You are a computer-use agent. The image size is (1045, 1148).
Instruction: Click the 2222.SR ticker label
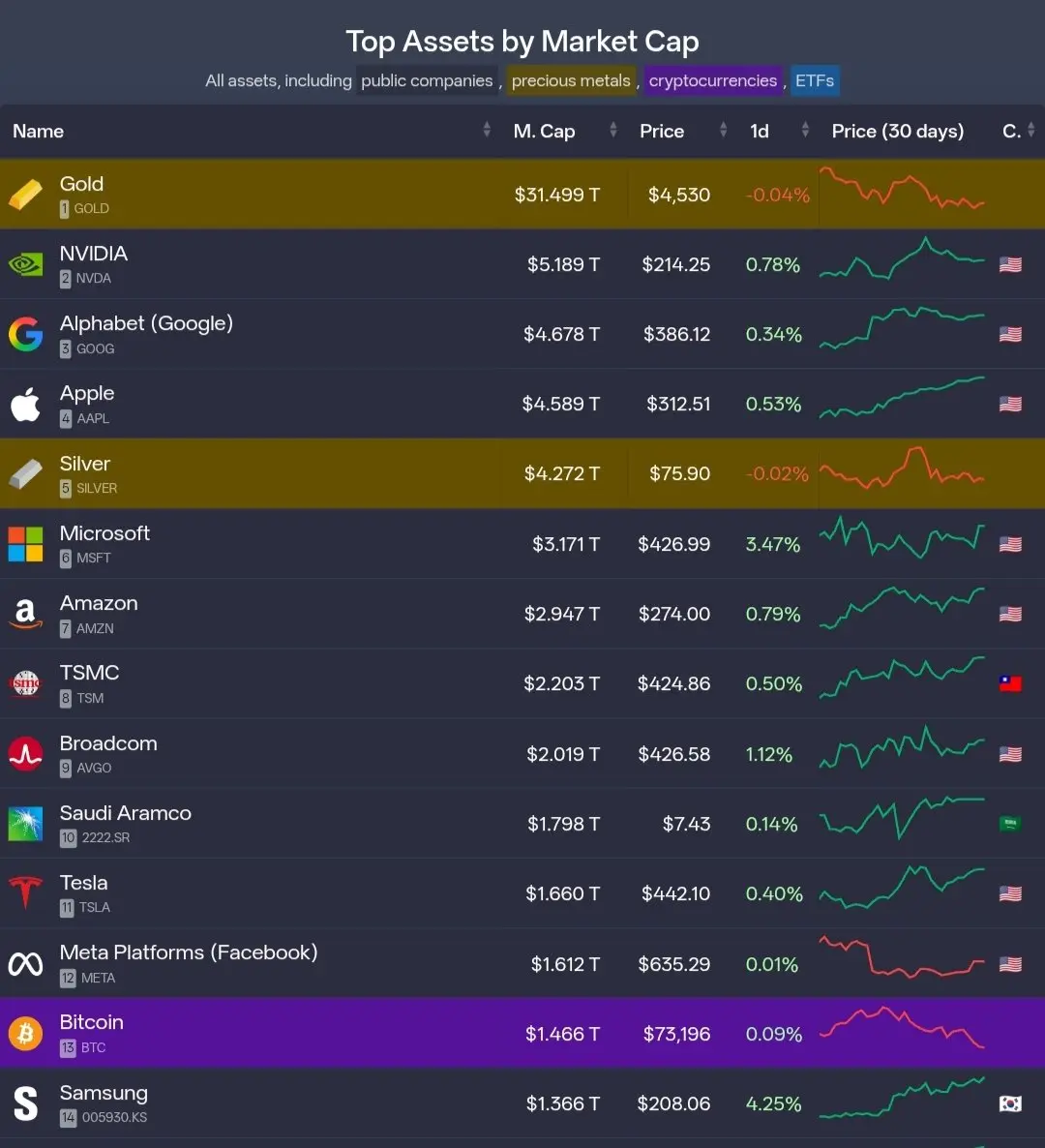[105, 837]
